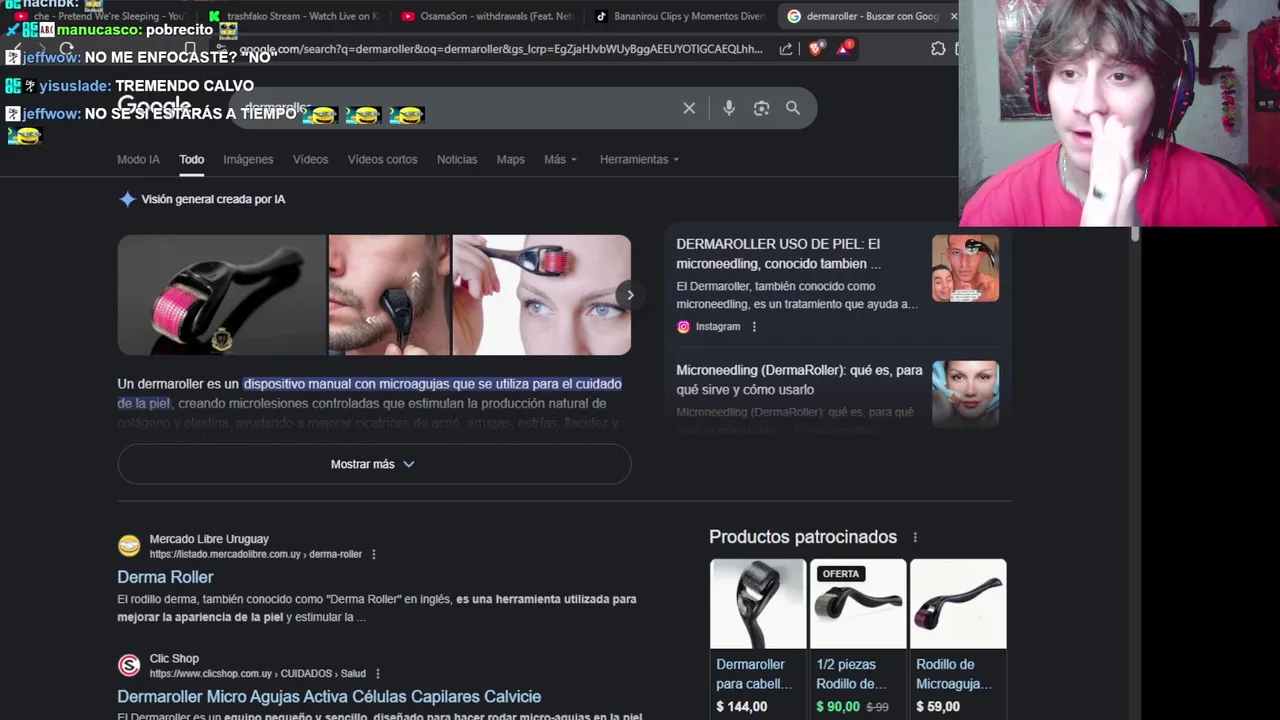Open Dermaroller Micro Agujas Activa Células link
The width and height of the screenshot is (1280, 720).
(329, 697)
